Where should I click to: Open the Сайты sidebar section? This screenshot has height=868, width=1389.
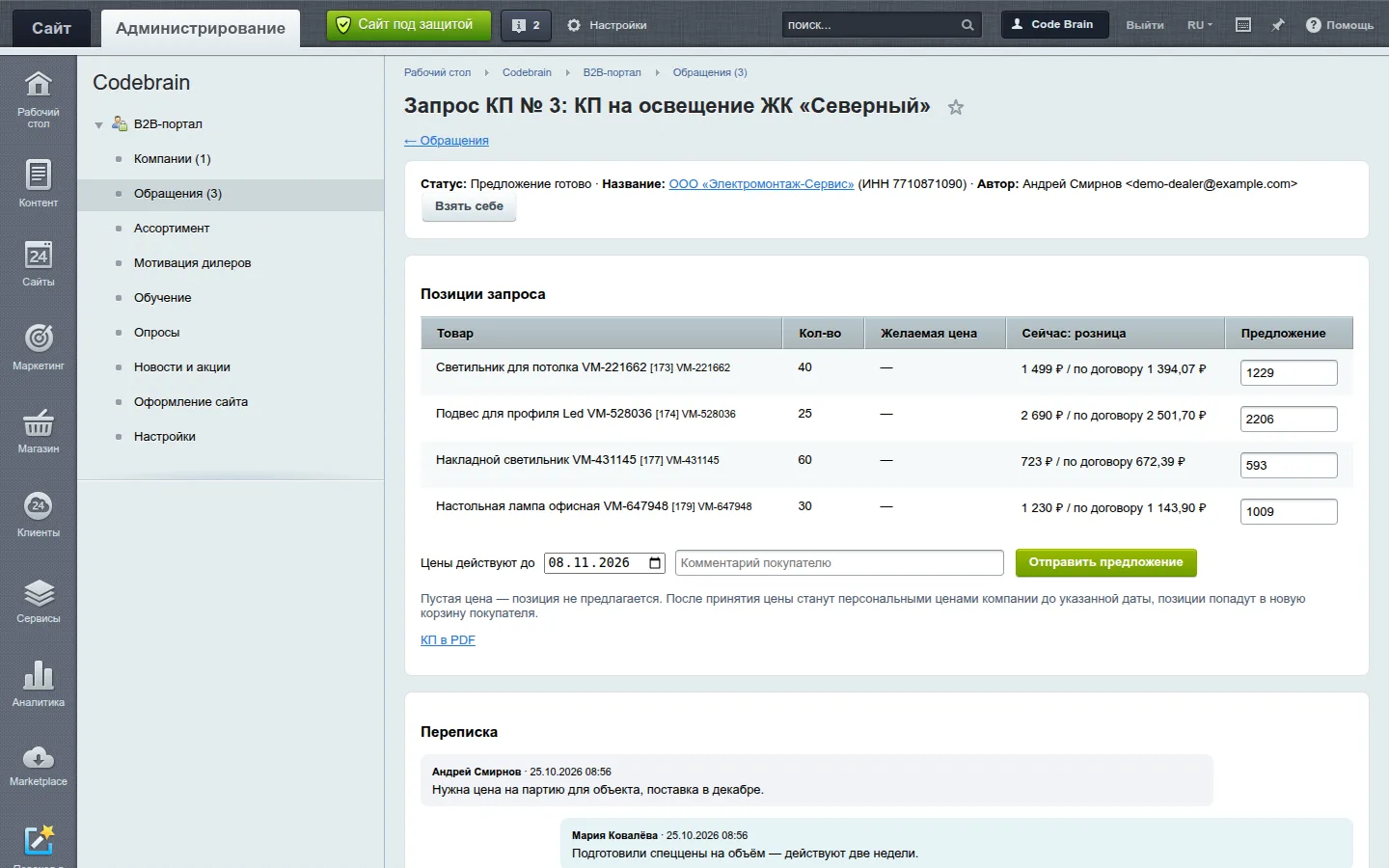[38, 263]
